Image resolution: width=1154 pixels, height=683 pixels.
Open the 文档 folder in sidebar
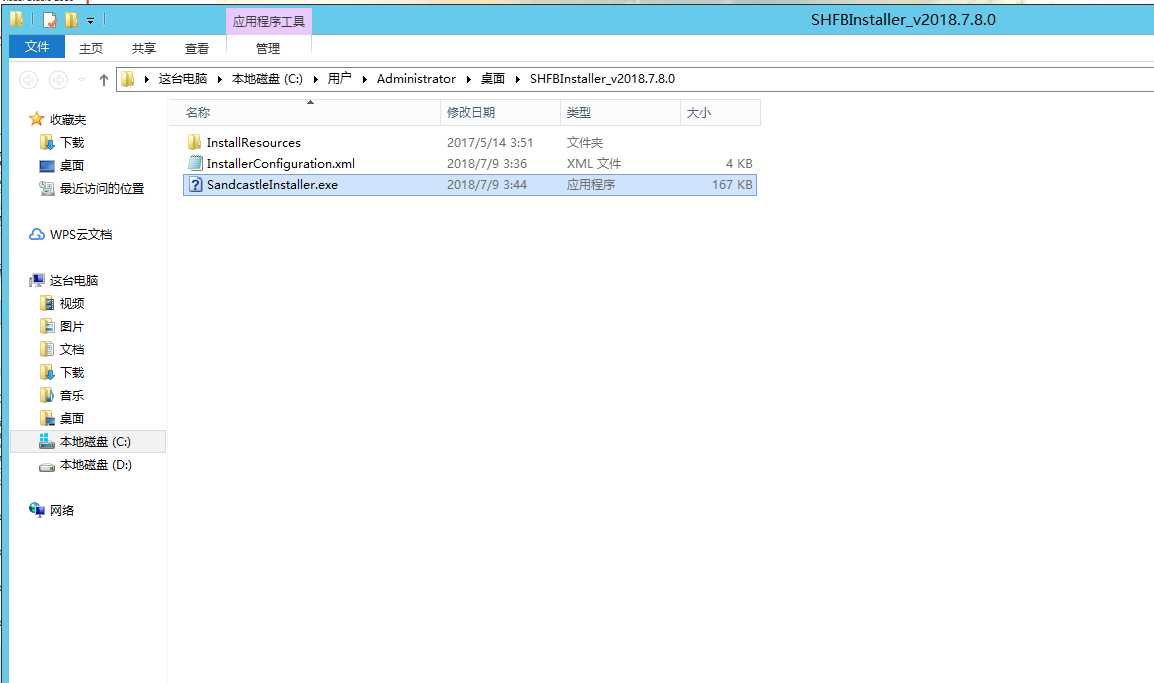(71, 349)
